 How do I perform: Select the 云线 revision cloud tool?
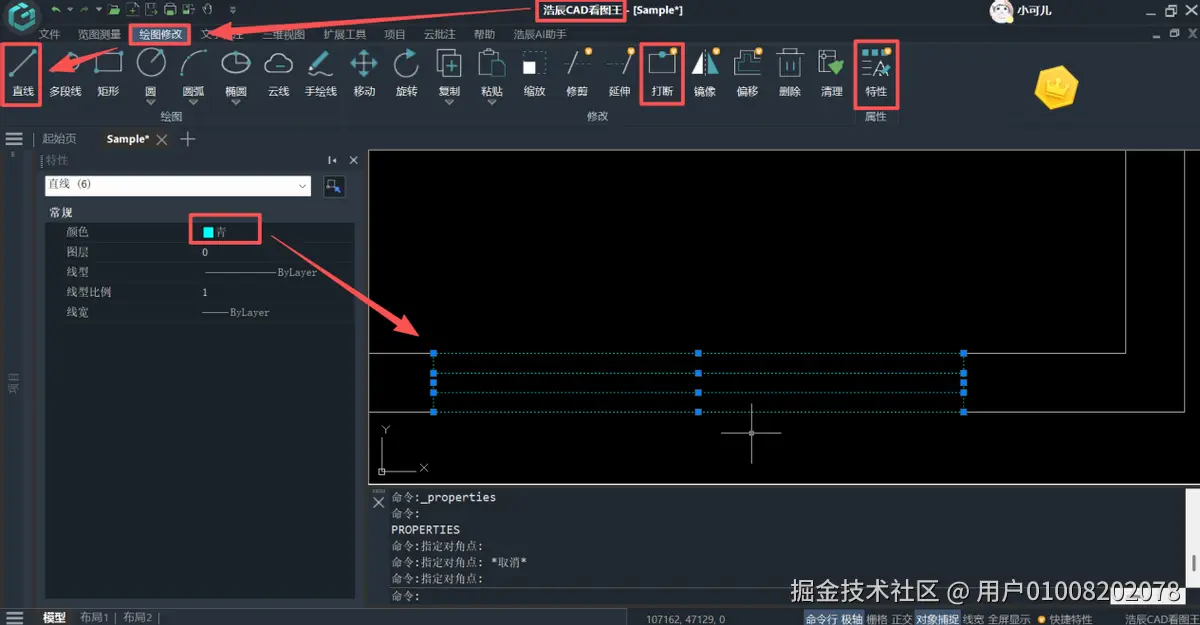278,72
